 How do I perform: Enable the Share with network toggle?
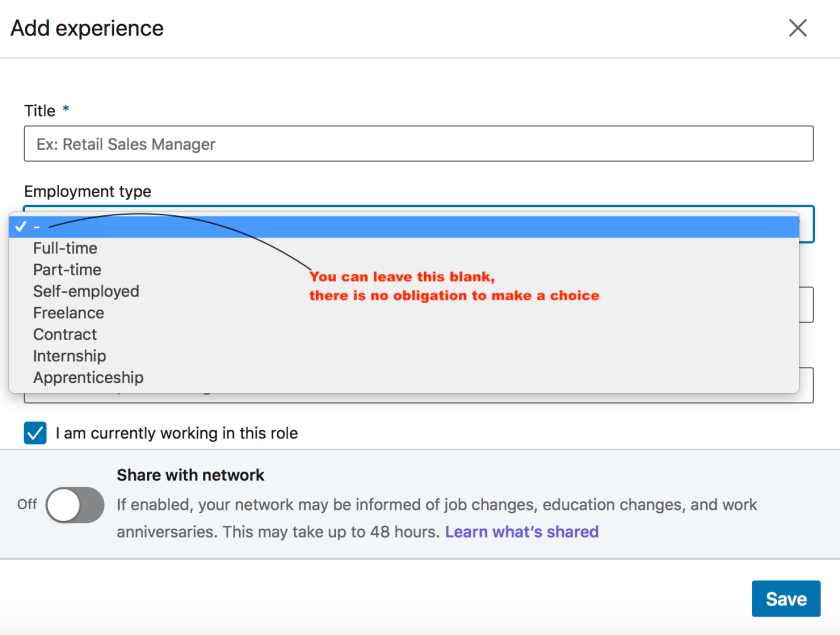(75, 505)
